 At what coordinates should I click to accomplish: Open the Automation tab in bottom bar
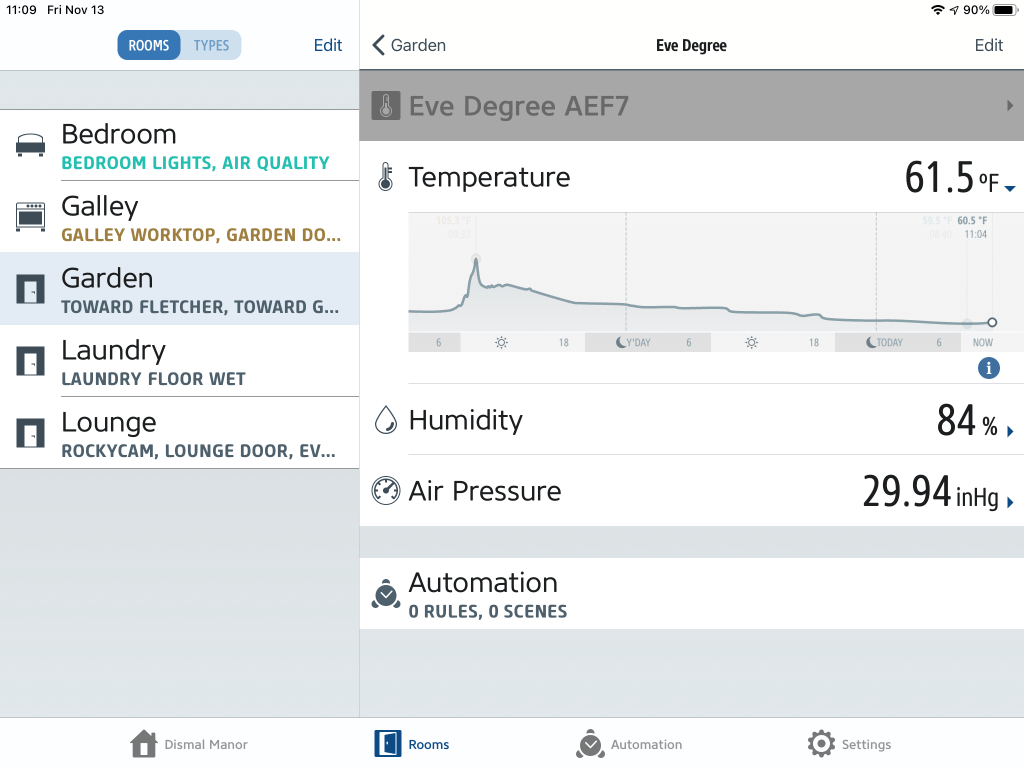tap(629, 744)
